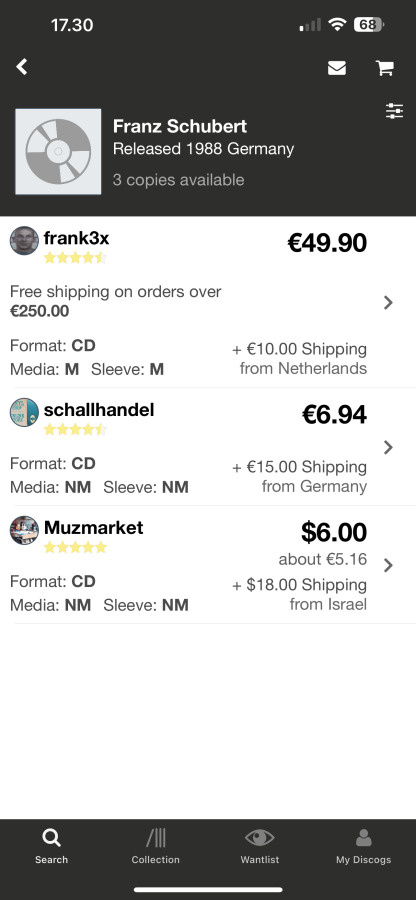
Task: Open seller name frank3x
Action: coord(76,238)
